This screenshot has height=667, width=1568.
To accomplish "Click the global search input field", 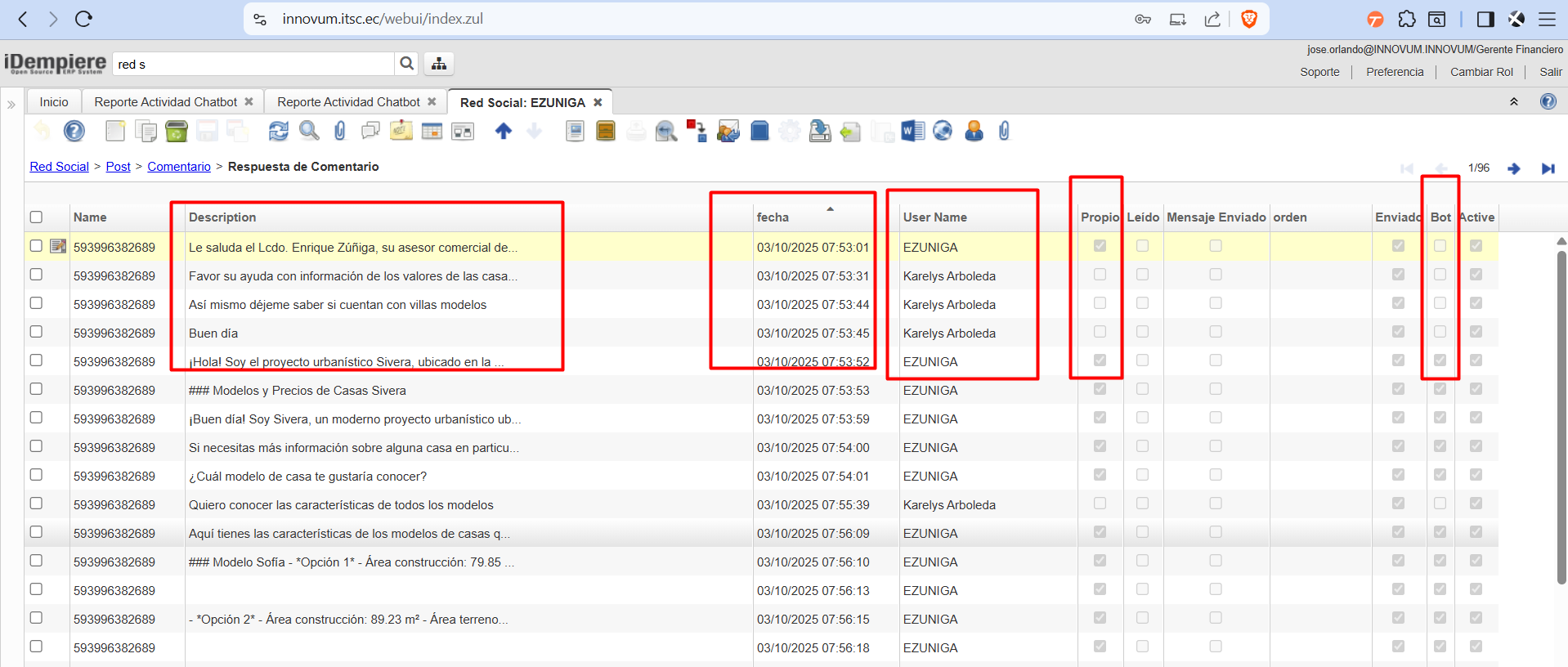I will (x=253, y=64).
